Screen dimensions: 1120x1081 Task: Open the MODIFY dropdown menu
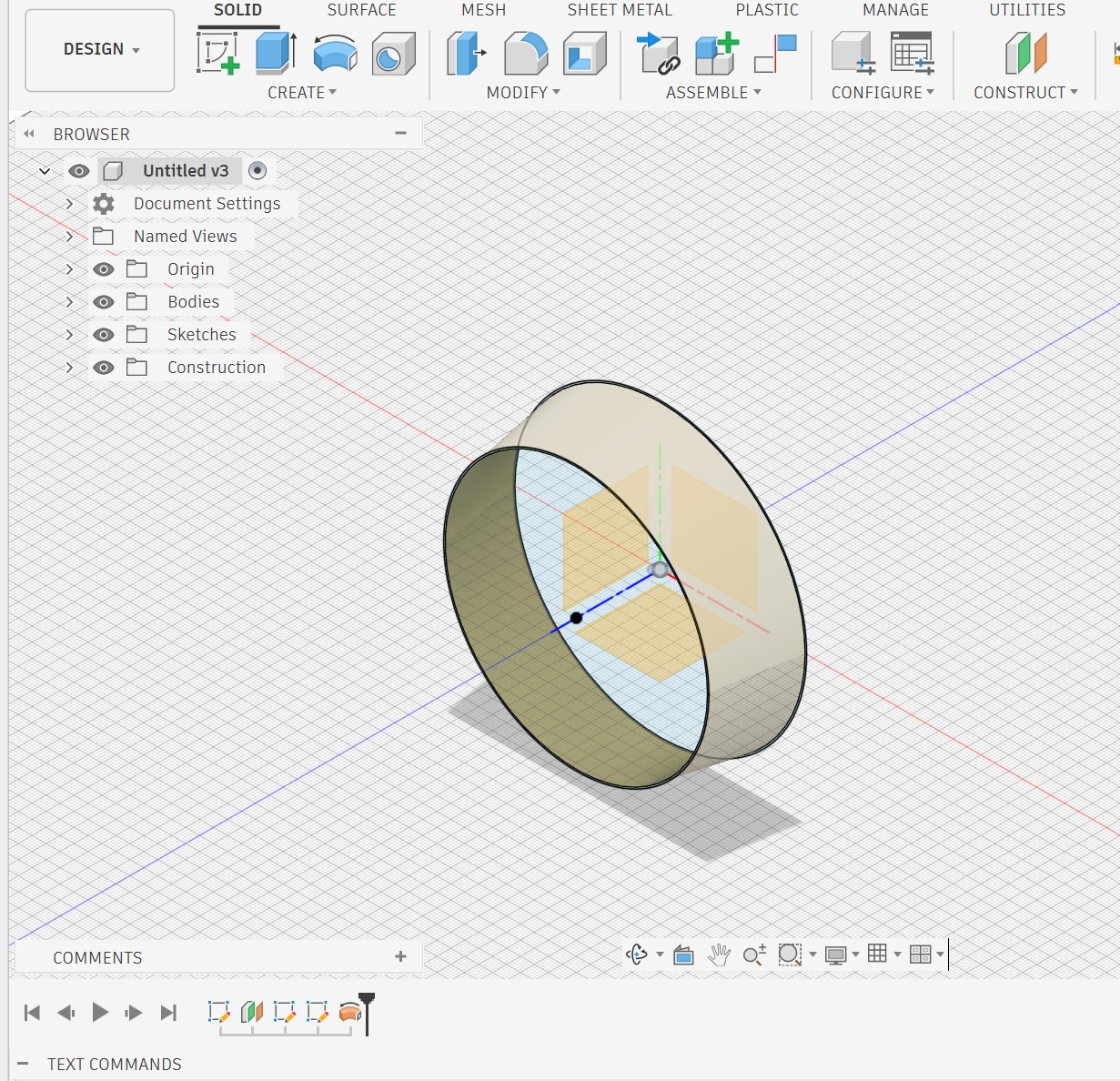(x=523, y=93)
